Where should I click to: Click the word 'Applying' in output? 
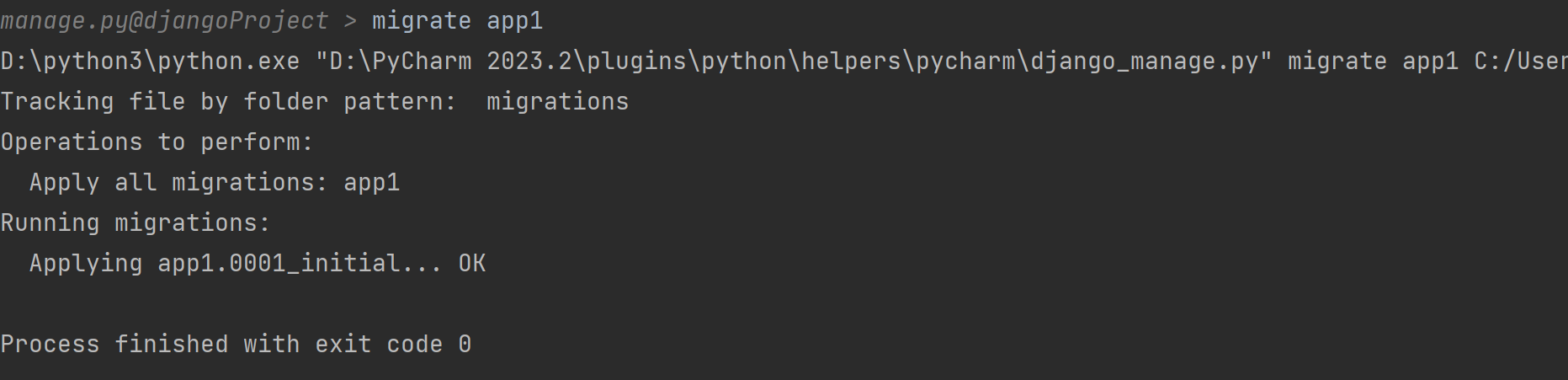pos(86,264)
